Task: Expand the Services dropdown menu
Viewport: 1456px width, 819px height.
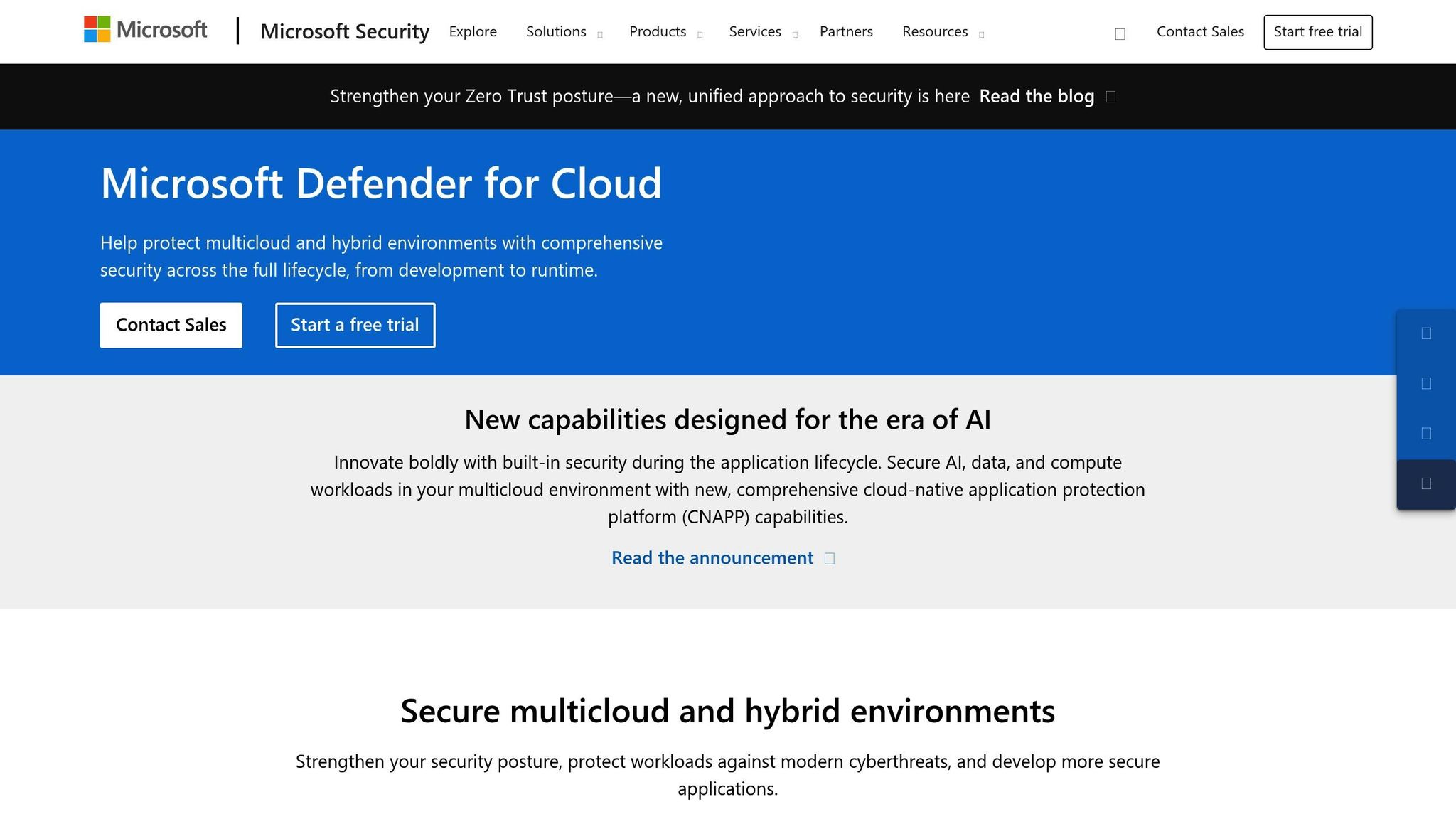Action: pos(763,32)
